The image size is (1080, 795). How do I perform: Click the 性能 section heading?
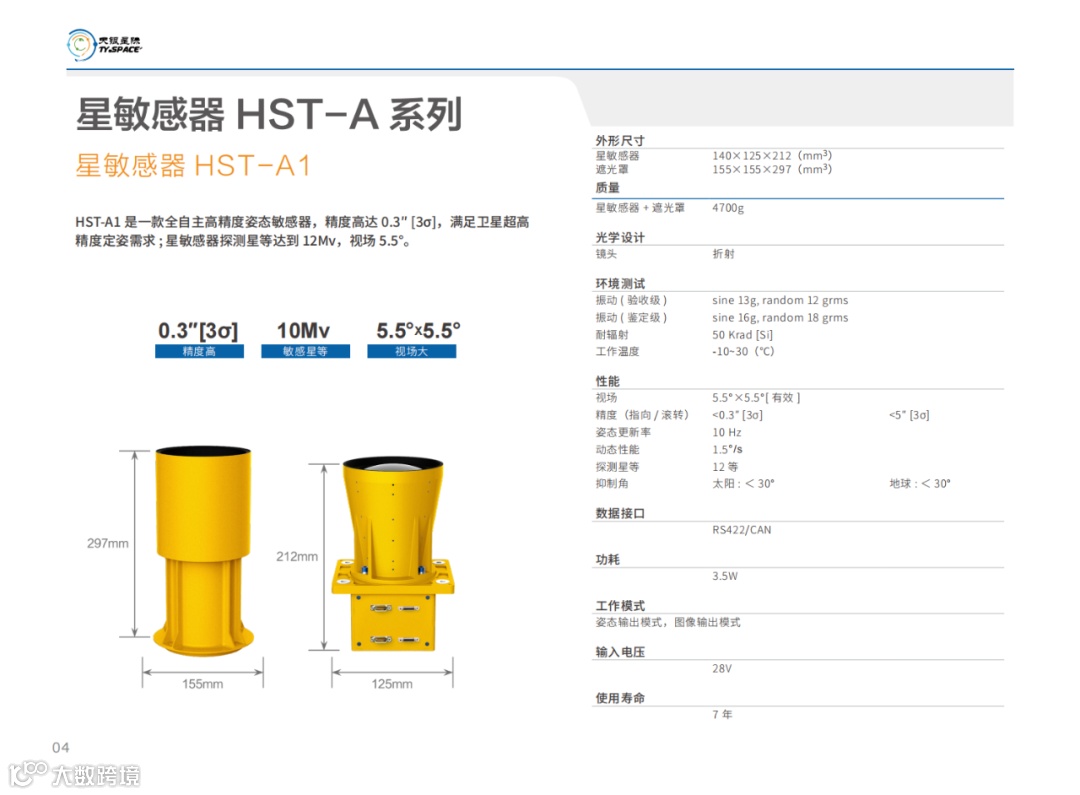(608, 381)
